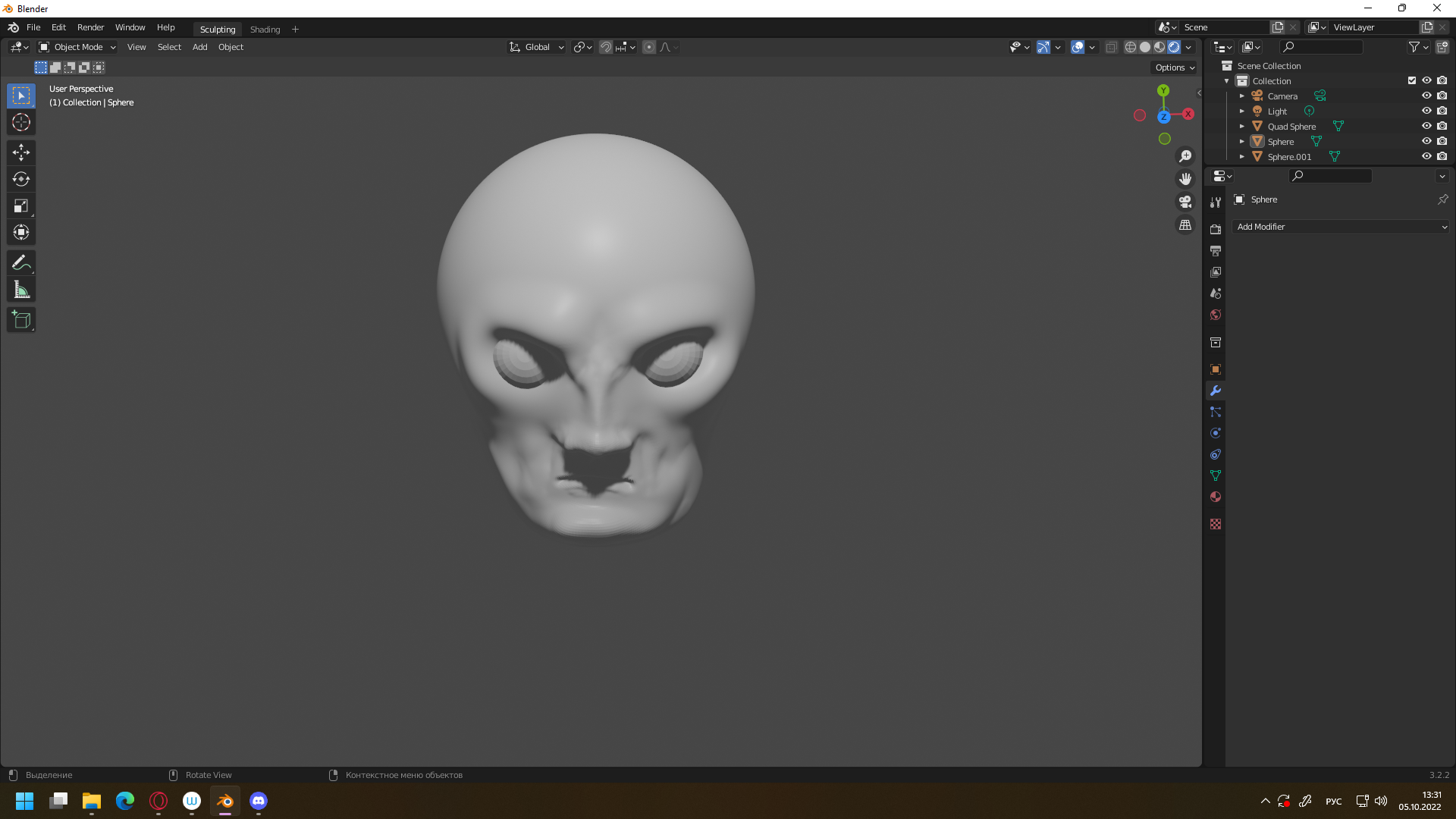Disable Sphere.001 in renders
The image size is (1456, 819).
click(1442, 157)
